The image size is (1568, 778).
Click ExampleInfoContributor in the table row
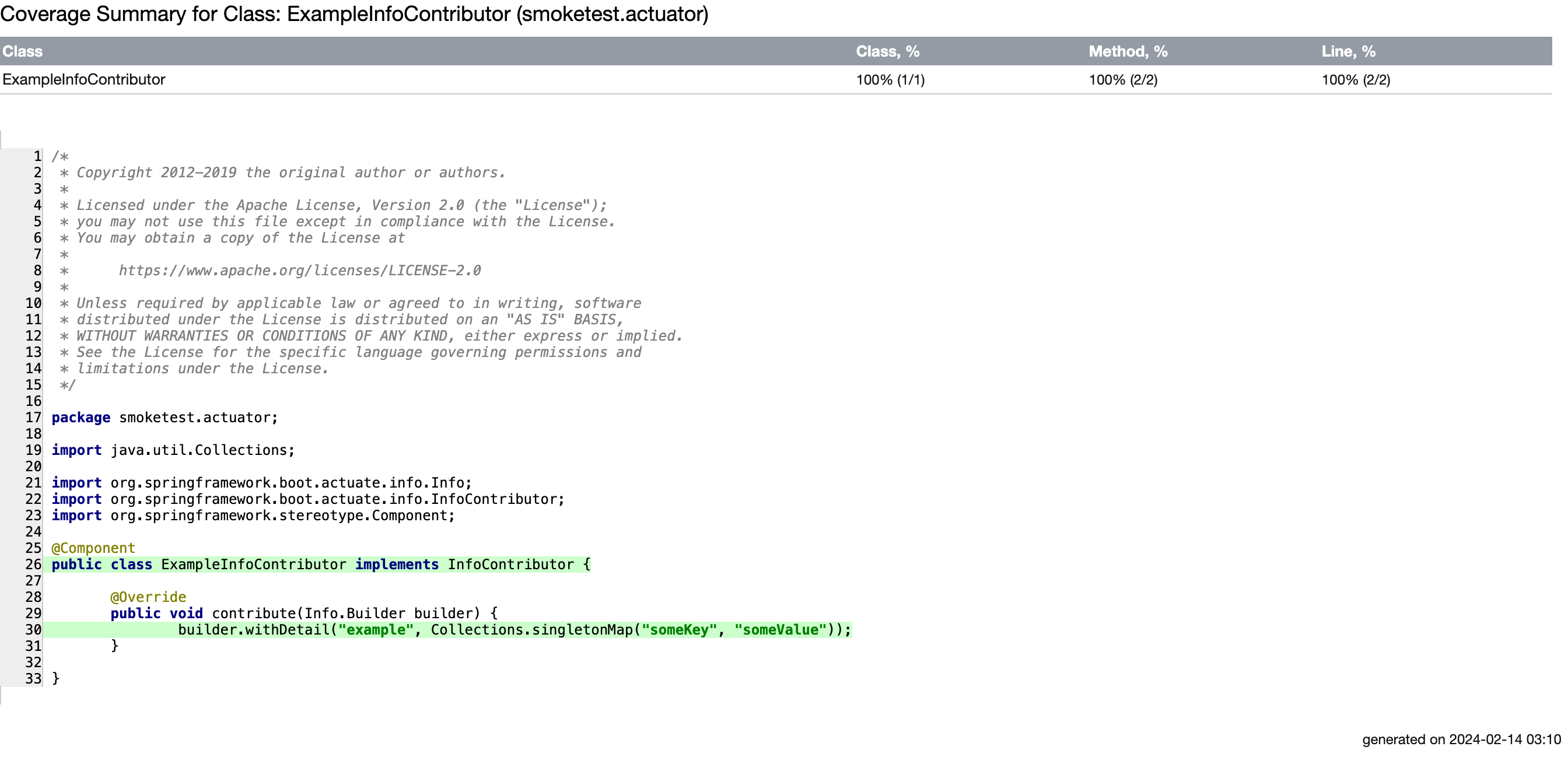[84, 80]
